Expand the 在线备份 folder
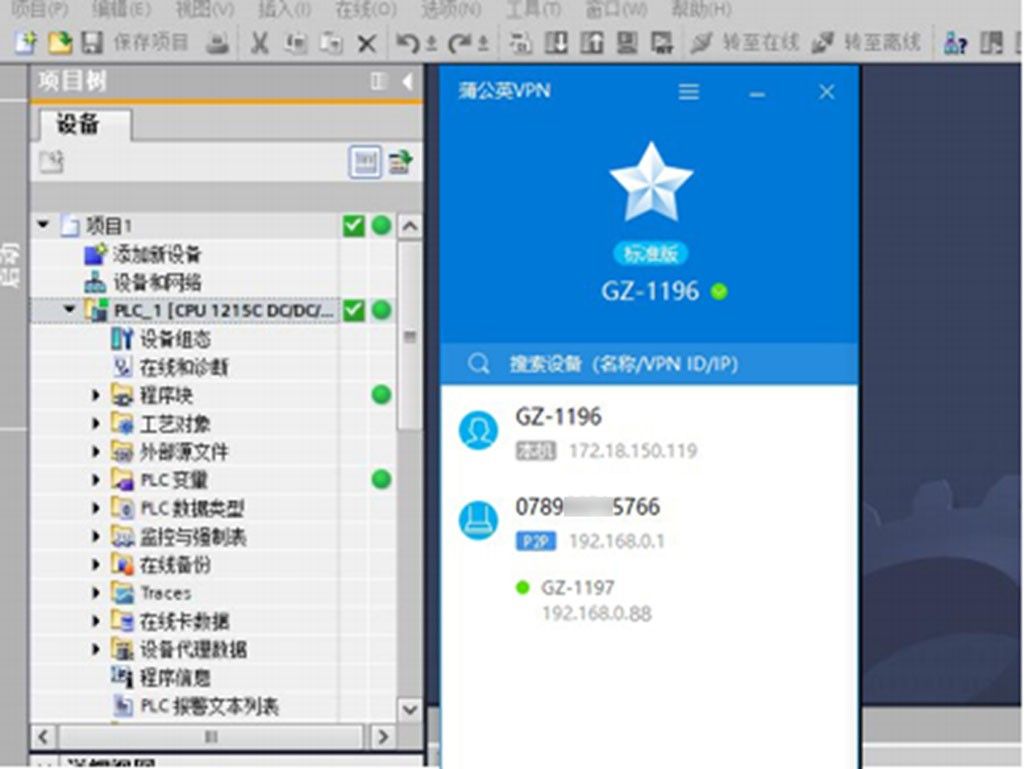This screenshot has height=769, width=1024. click(x=96, y=565)
